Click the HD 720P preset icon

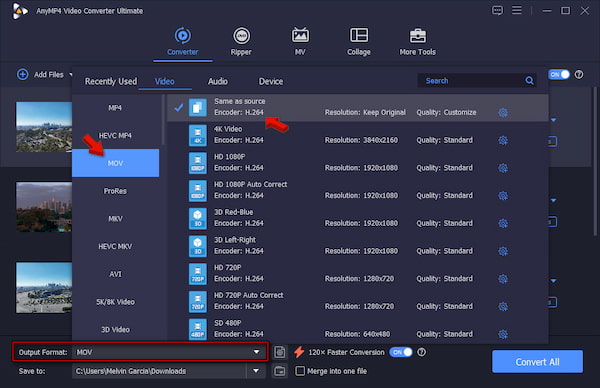197,274
